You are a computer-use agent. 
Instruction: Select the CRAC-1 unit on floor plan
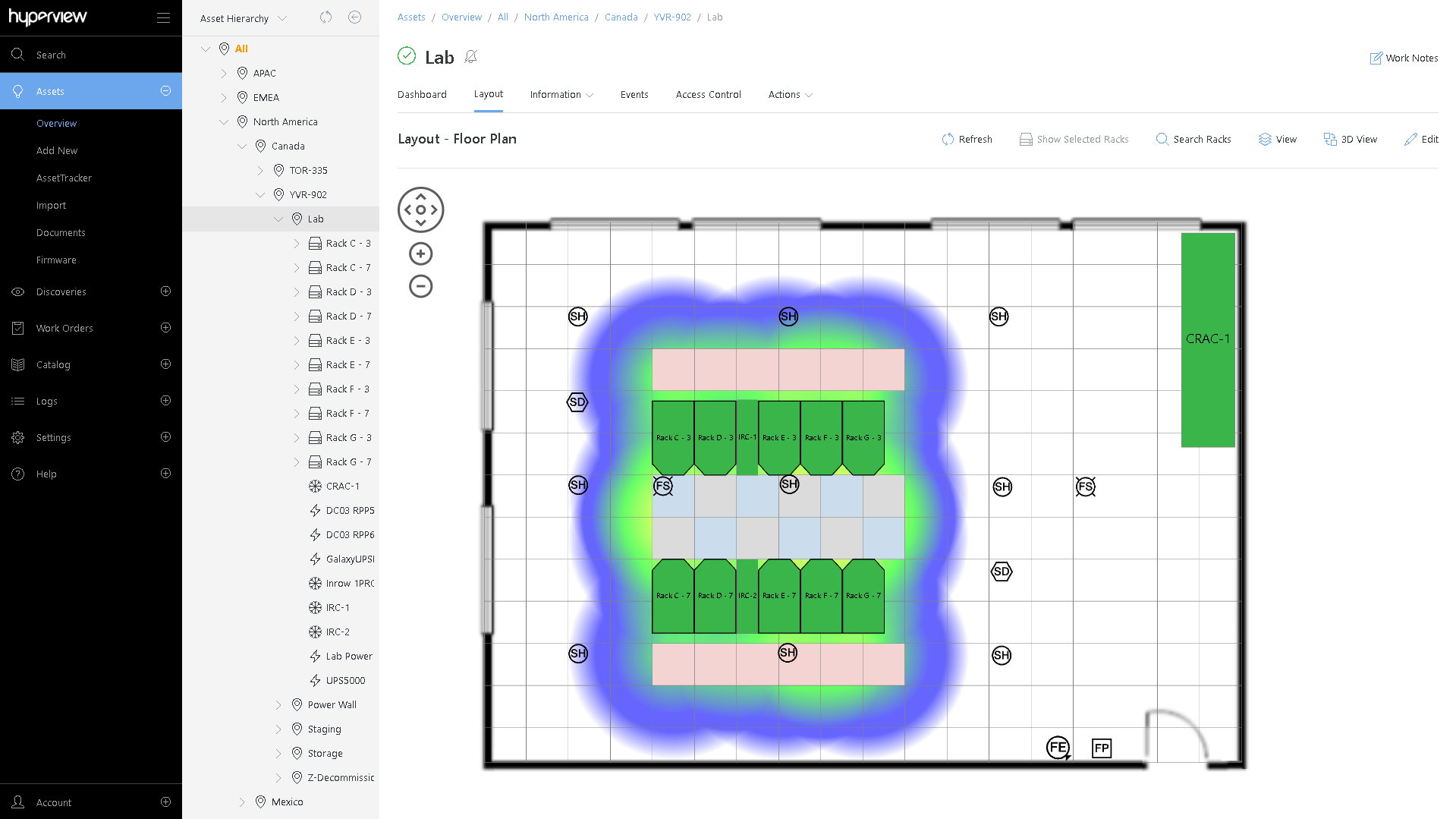point(1207,339)
